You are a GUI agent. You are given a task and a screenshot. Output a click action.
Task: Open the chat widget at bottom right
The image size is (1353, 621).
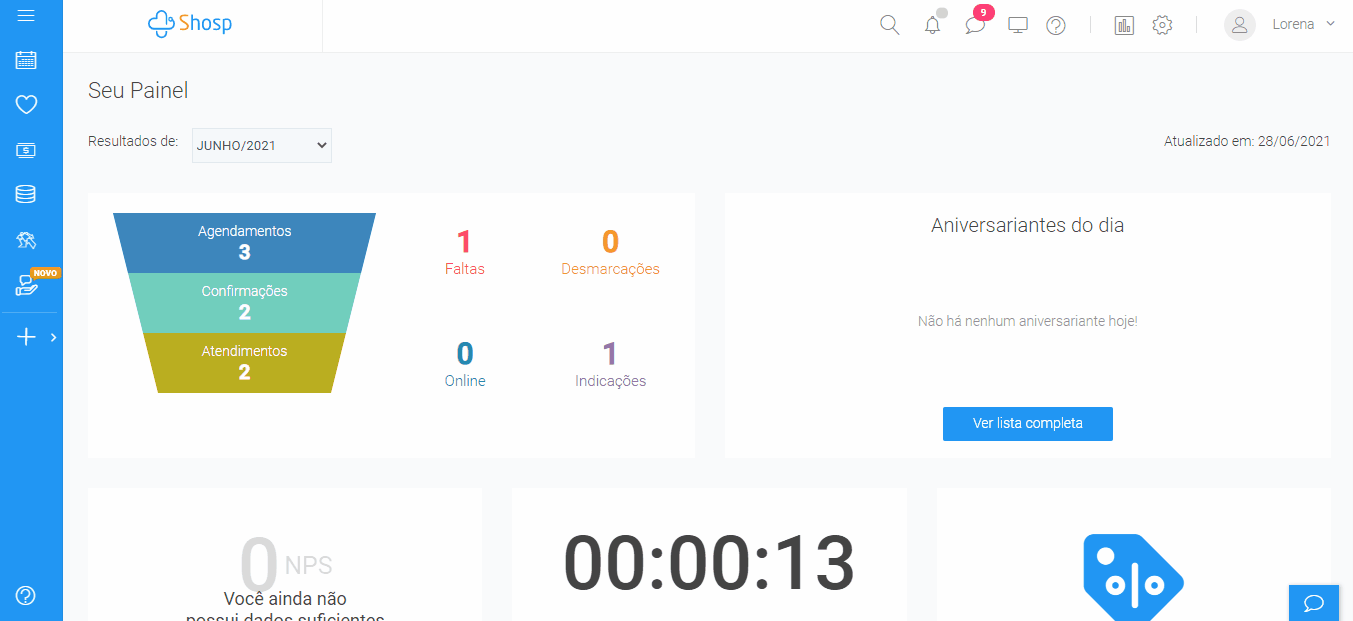coord(1314,602)
